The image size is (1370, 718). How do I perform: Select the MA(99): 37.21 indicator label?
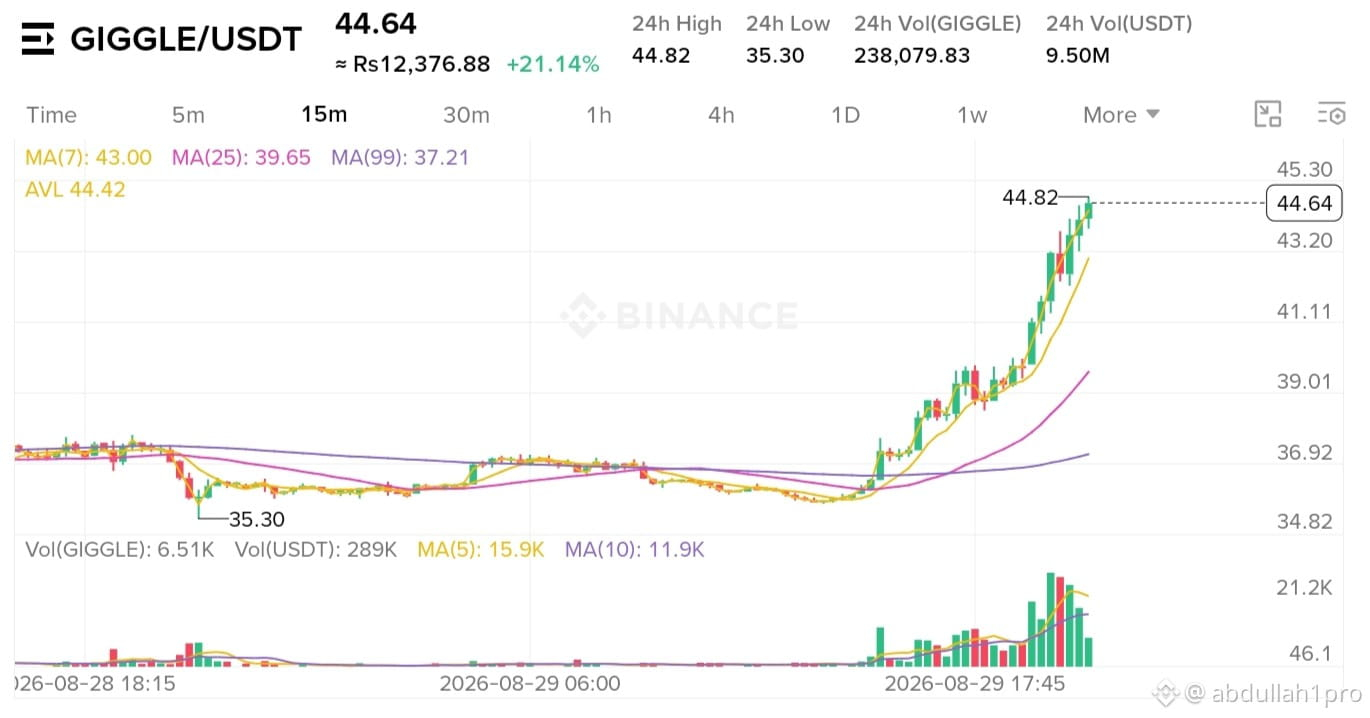(x=400, y=157)
